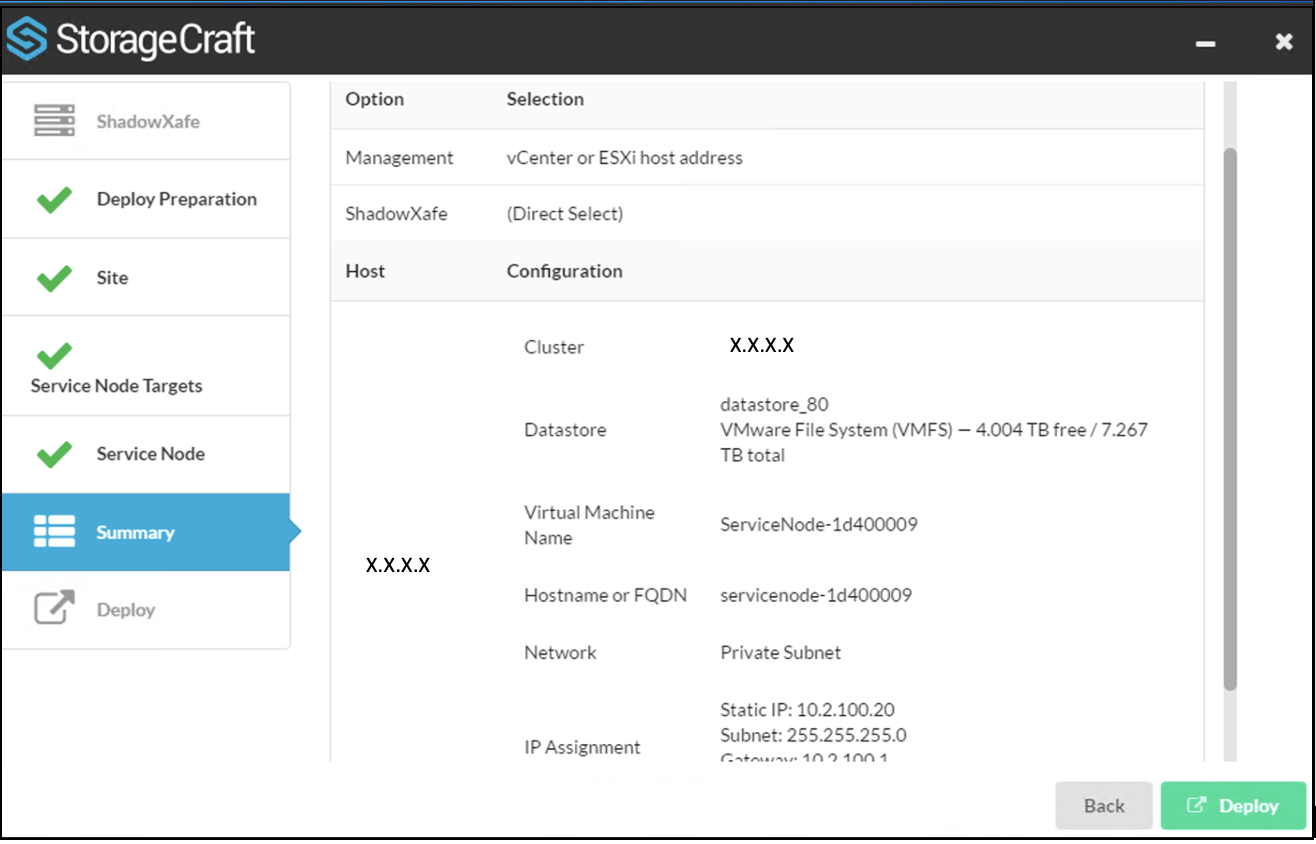Viewport: 1316px width, 844px height.
Task: Click the Selection column header
Action: click(x=545, y=99)
